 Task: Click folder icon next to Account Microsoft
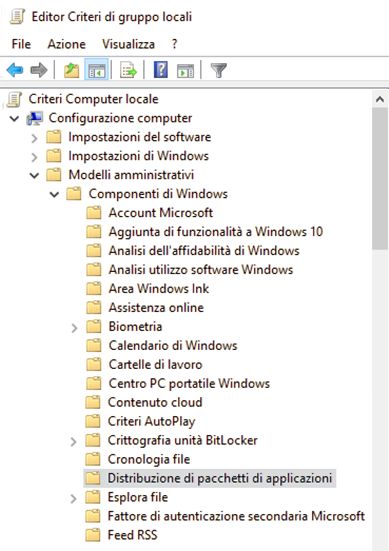pyautogui.click(x=94, y=213)
